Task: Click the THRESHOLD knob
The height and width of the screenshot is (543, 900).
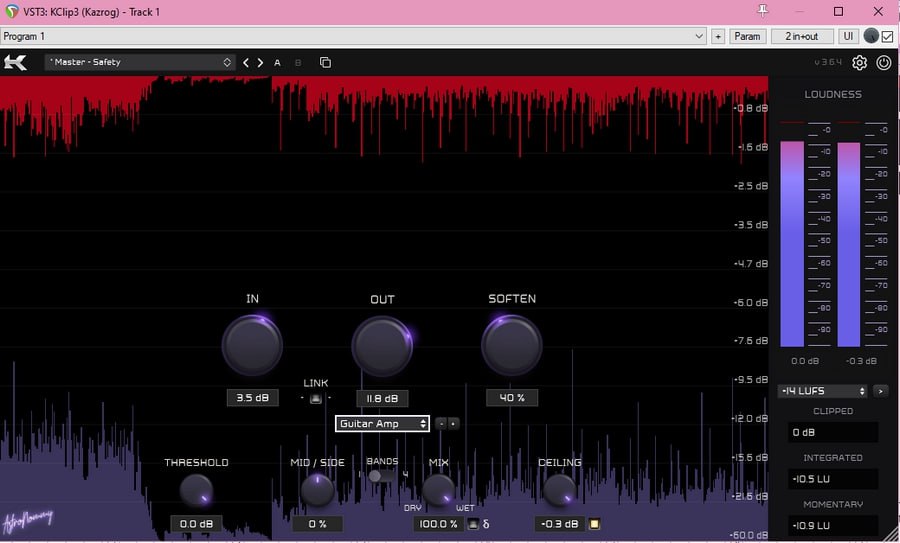Action: tap(196, 491)
